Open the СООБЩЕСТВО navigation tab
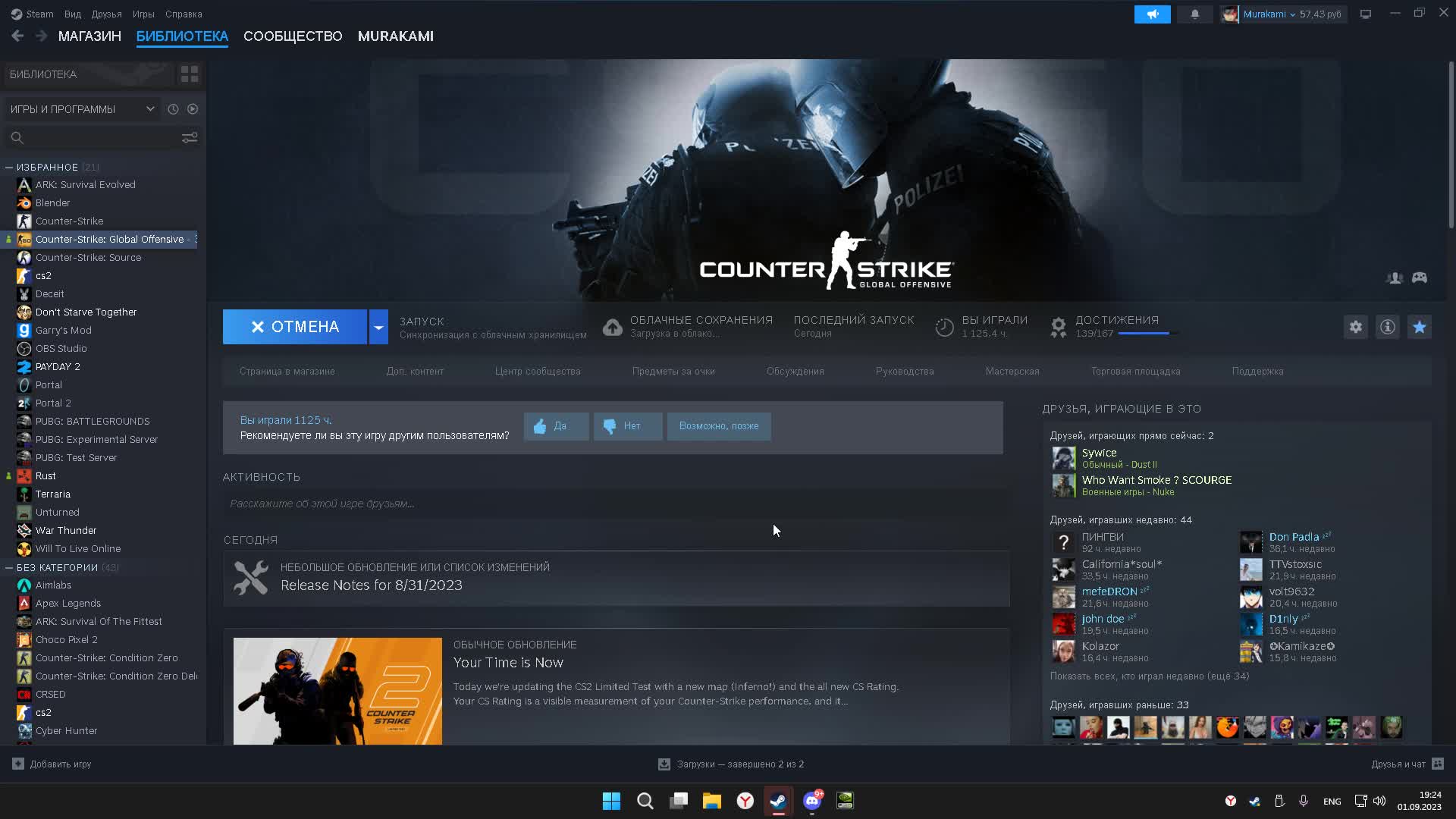1456x819 pixels. pos(293,36)
